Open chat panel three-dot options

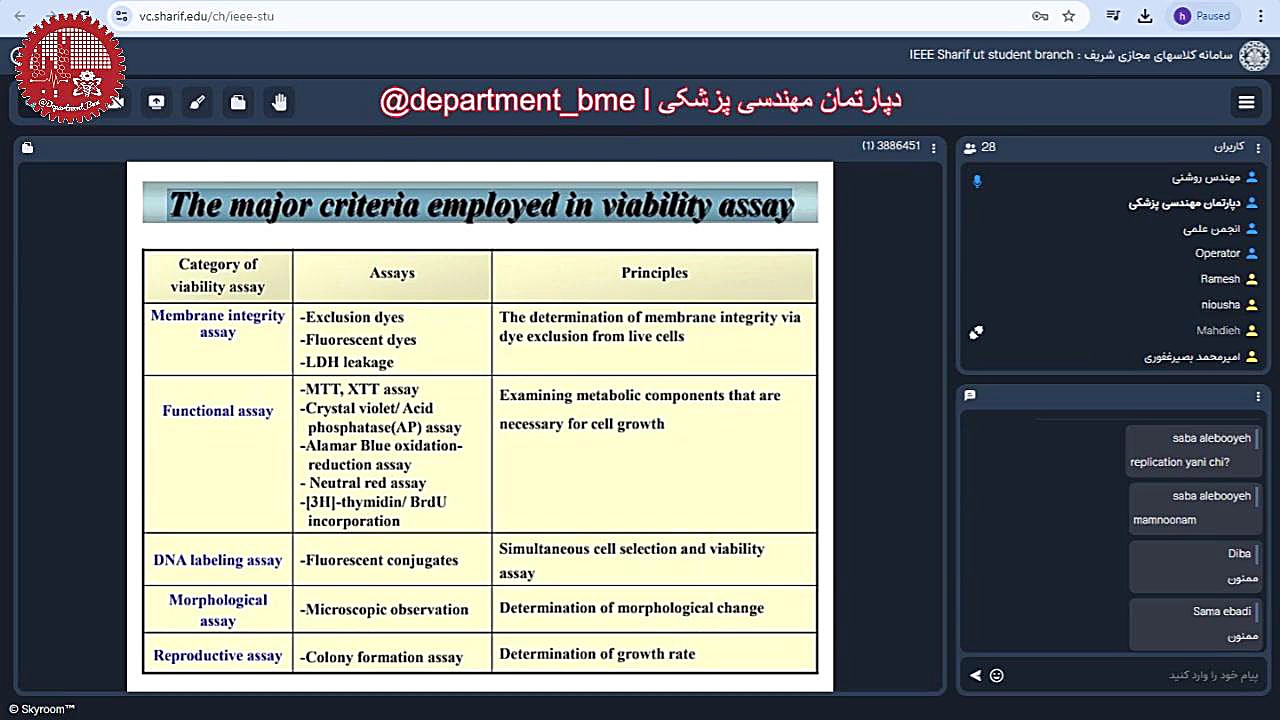1258,396
